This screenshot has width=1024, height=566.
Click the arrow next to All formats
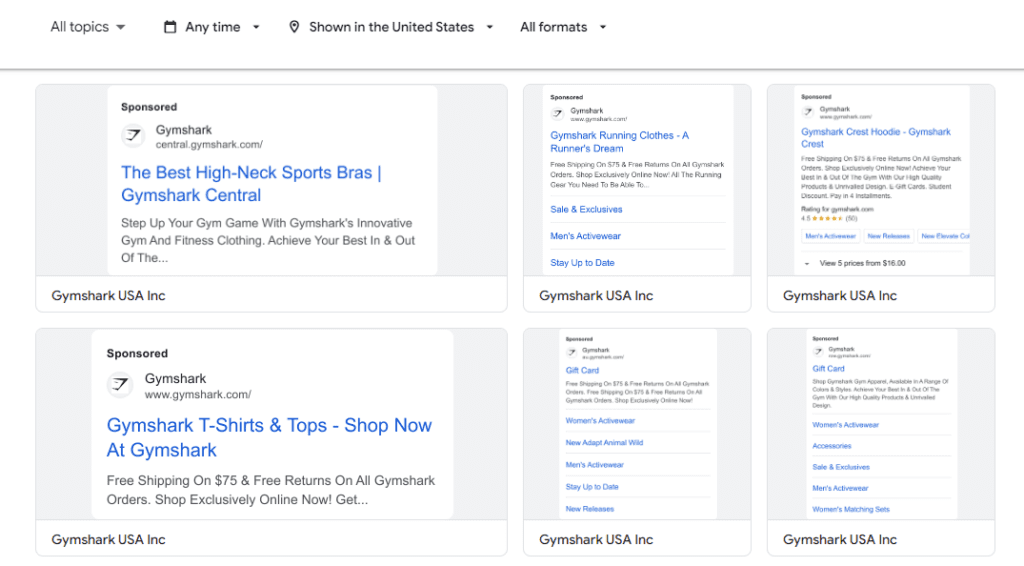click(x=603, y=27)
